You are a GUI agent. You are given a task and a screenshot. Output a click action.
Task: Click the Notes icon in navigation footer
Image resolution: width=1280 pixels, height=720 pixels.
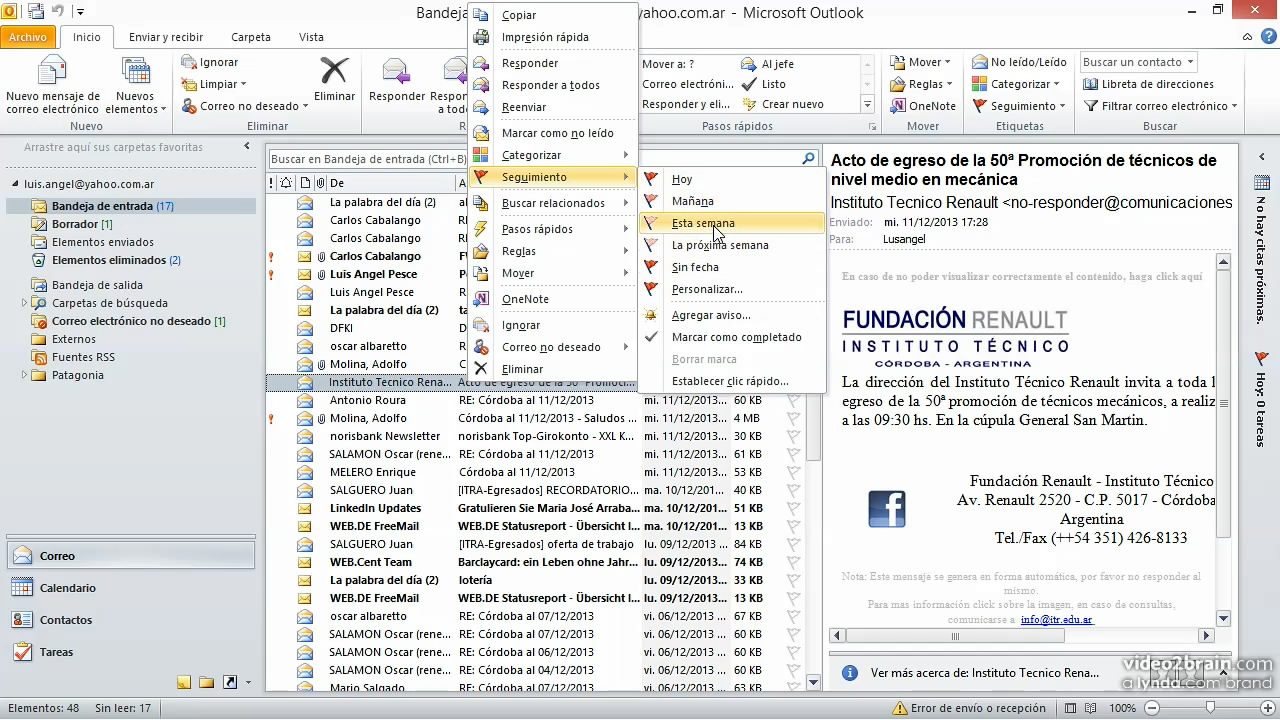184,683
